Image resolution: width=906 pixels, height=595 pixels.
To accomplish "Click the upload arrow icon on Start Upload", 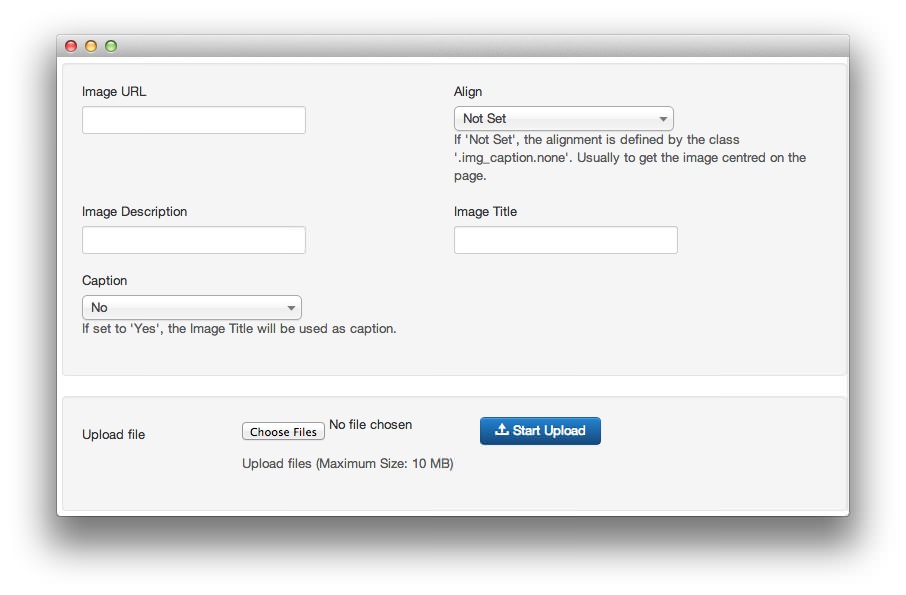I will 502,430.
